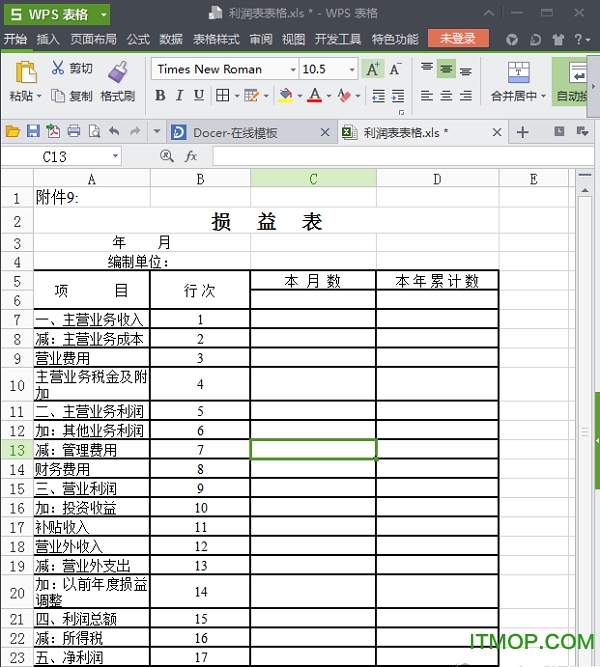Click the 开发工具 ribbon tab
This screenshot has width=600, height=667.
click(x=338, y=40)
